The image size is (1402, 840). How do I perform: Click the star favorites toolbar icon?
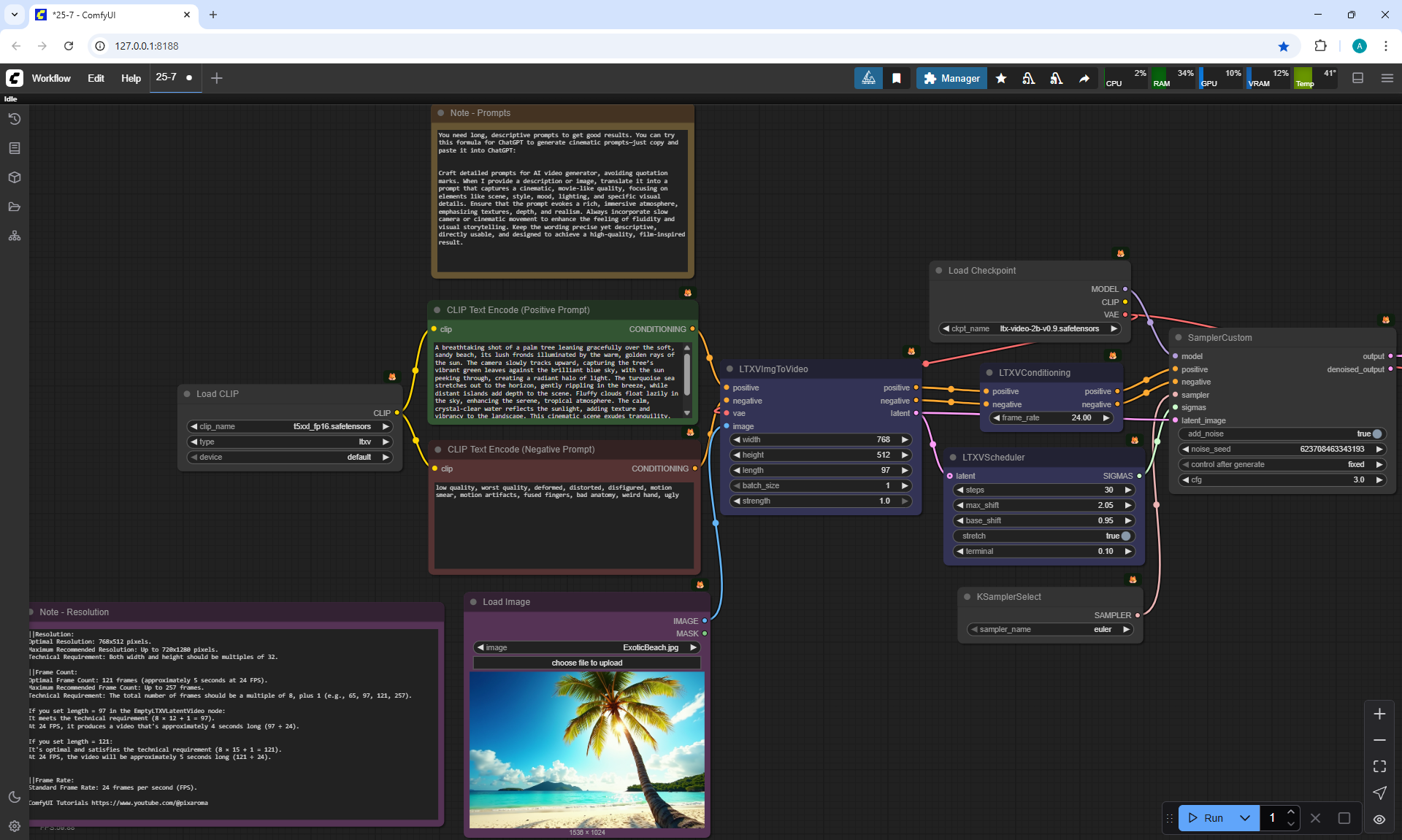click(x=1001, y=78)
